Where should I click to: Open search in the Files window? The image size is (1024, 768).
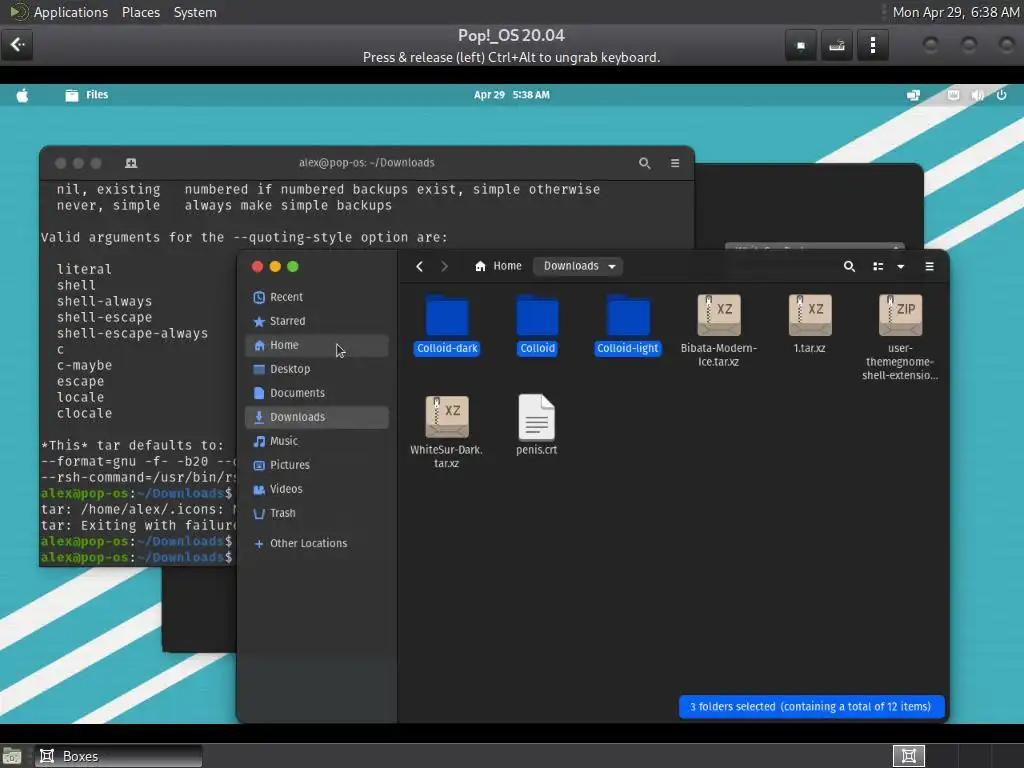[x=849, y=266]
